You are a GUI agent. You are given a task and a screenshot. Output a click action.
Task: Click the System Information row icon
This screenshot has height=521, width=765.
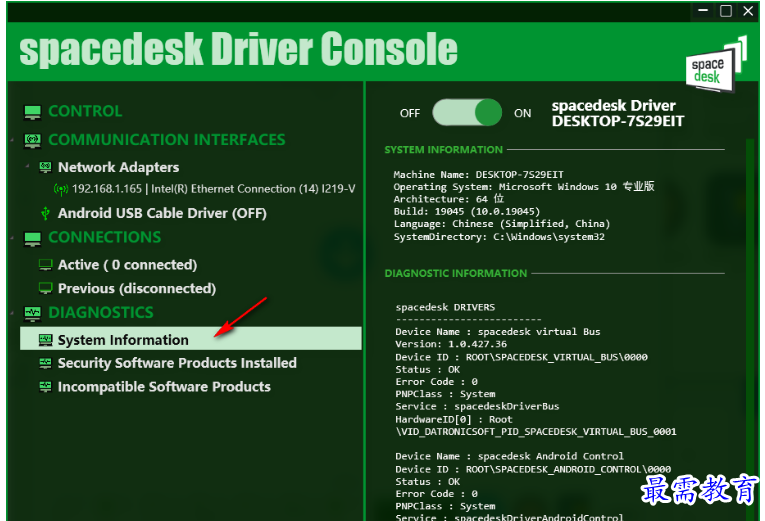coord(45,340)
